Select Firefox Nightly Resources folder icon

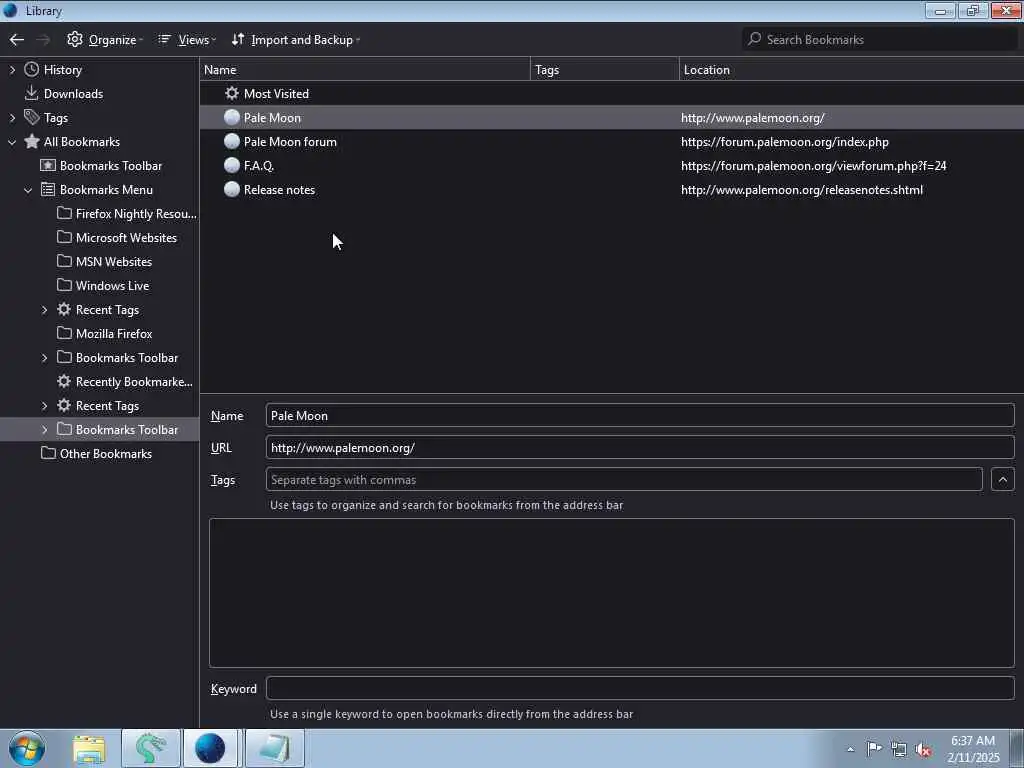click(64, 214)
